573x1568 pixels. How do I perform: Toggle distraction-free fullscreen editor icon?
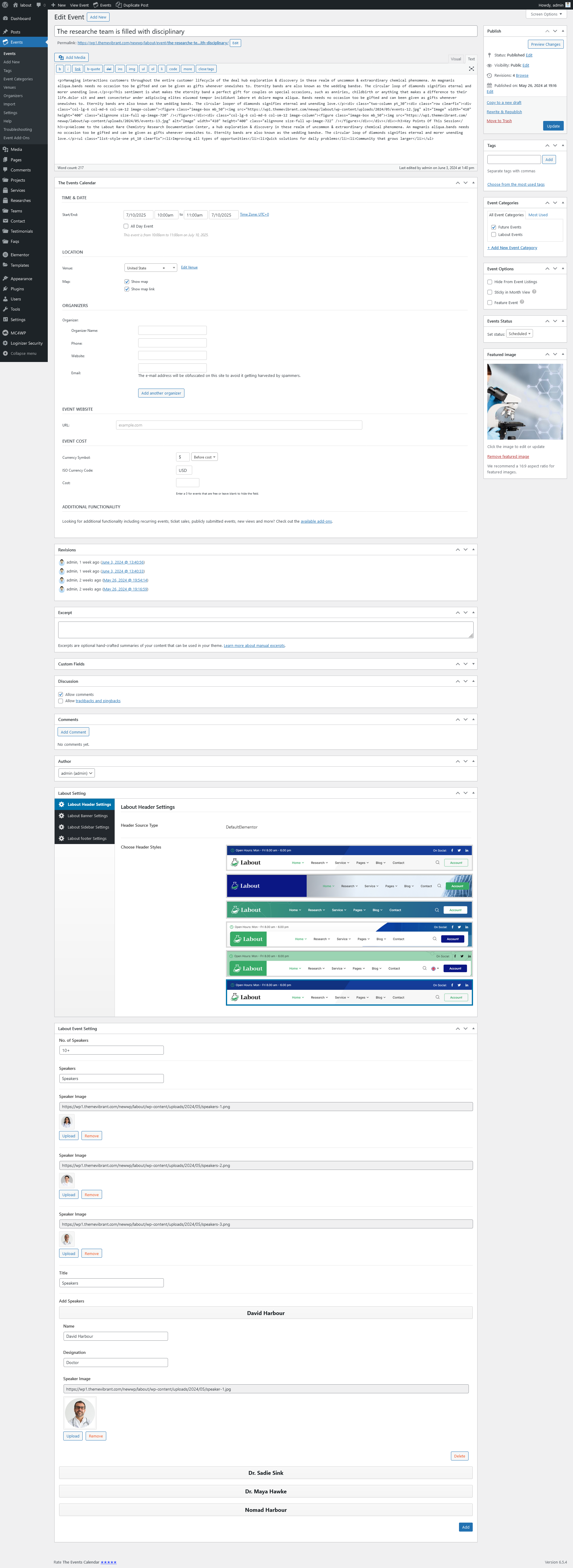[x=471, y=69]
